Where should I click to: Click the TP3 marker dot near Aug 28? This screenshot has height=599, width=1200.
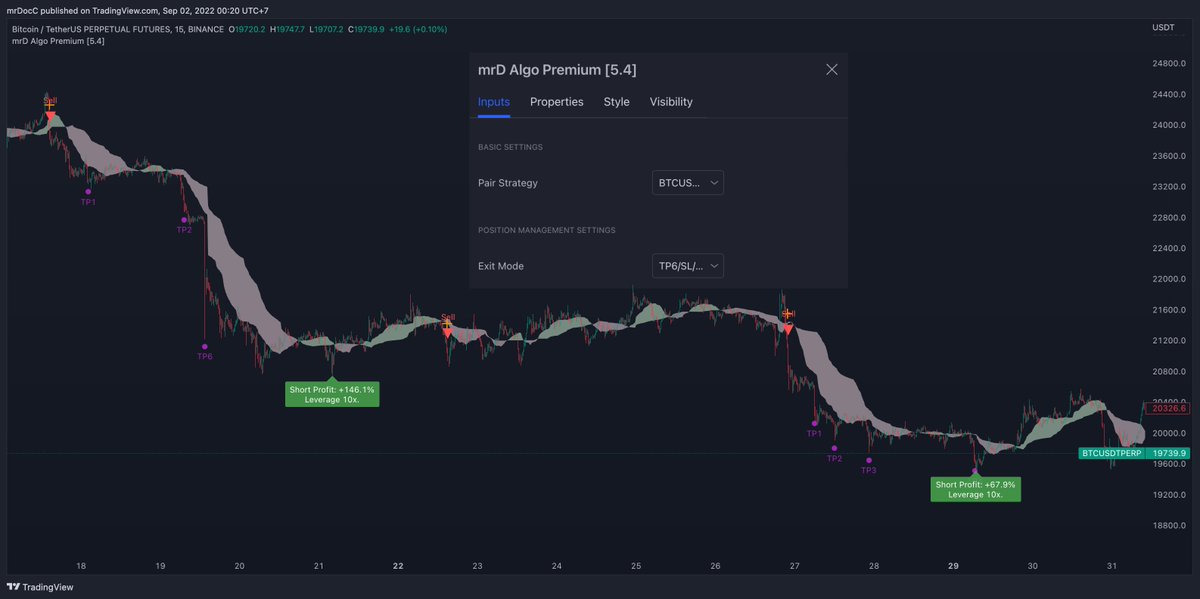[x=868, y=458]
